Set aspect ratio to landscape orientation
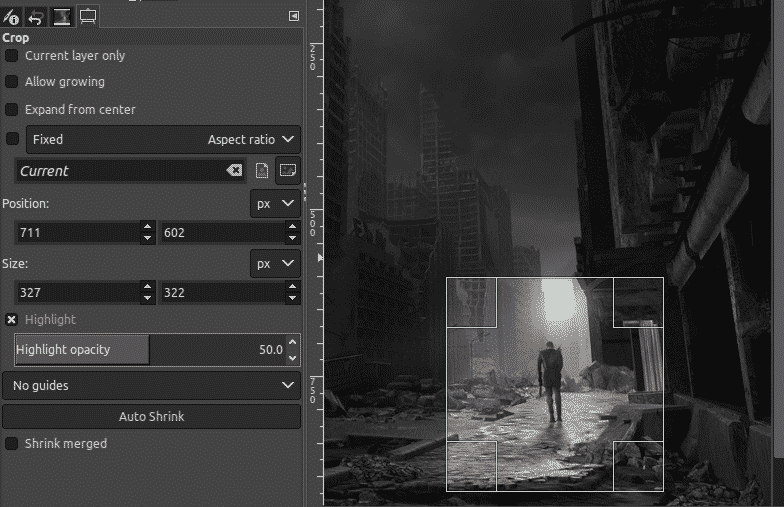Screen dimensions: 784x507 287,171
